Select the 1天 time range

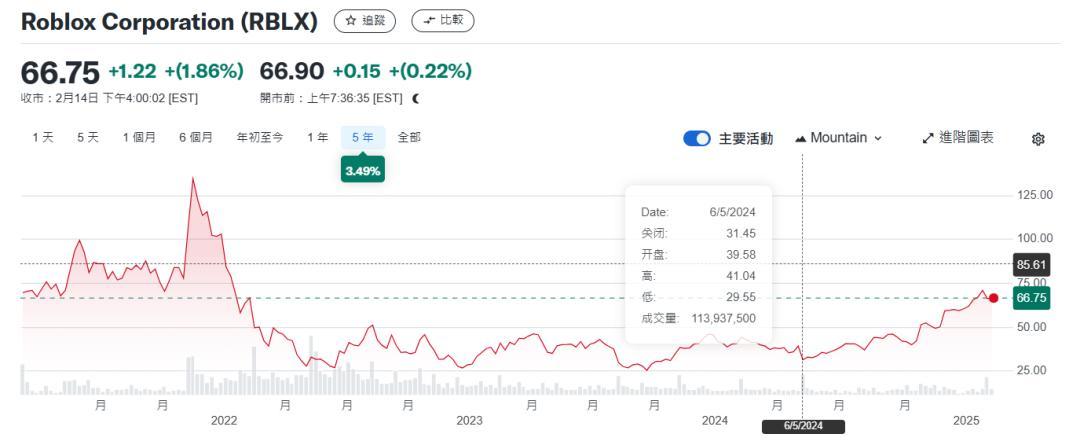pyautogui.click(x=42, y=138)
